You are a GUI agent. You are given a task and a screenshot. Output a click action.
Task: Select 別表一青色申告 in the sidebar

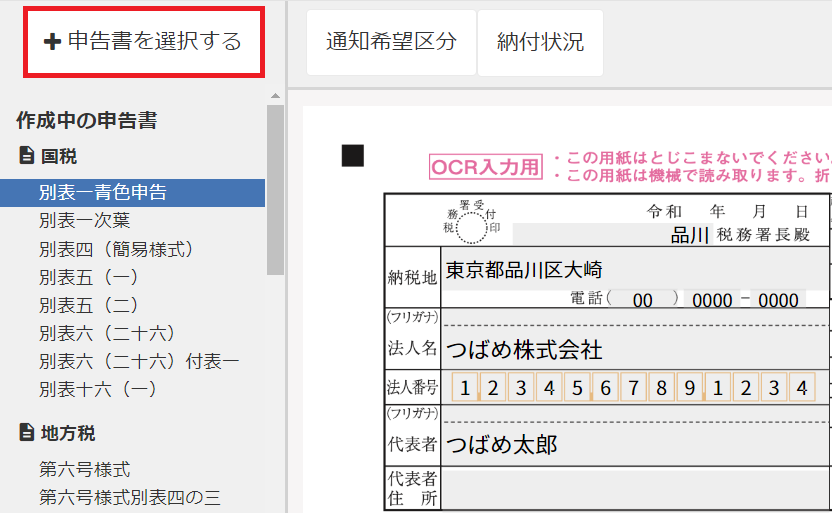click(133, 193)
